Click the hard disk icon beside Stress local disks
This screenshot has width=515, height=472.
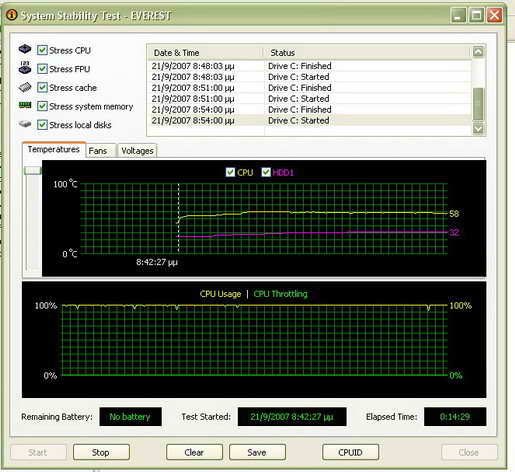pos(25,124)
